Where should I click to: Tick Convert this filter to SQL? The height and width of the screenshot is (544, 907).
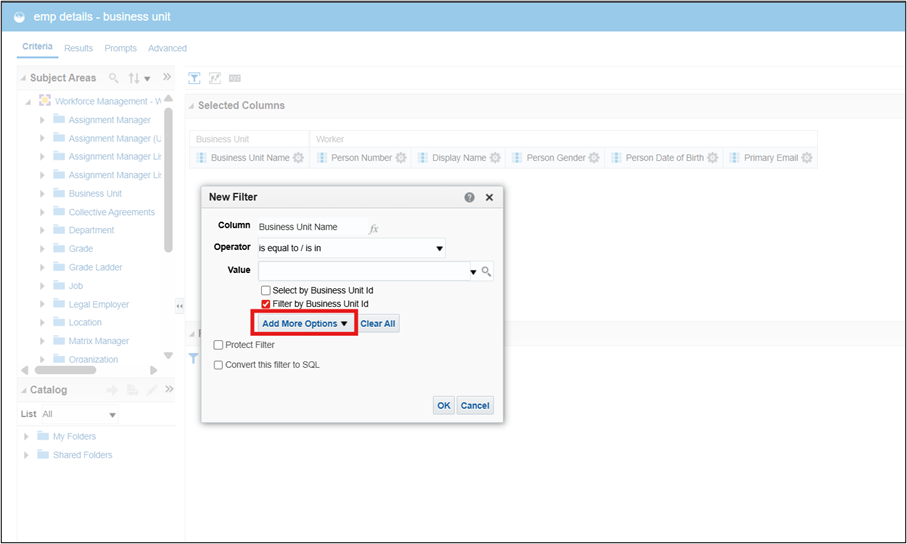[219, 365]
